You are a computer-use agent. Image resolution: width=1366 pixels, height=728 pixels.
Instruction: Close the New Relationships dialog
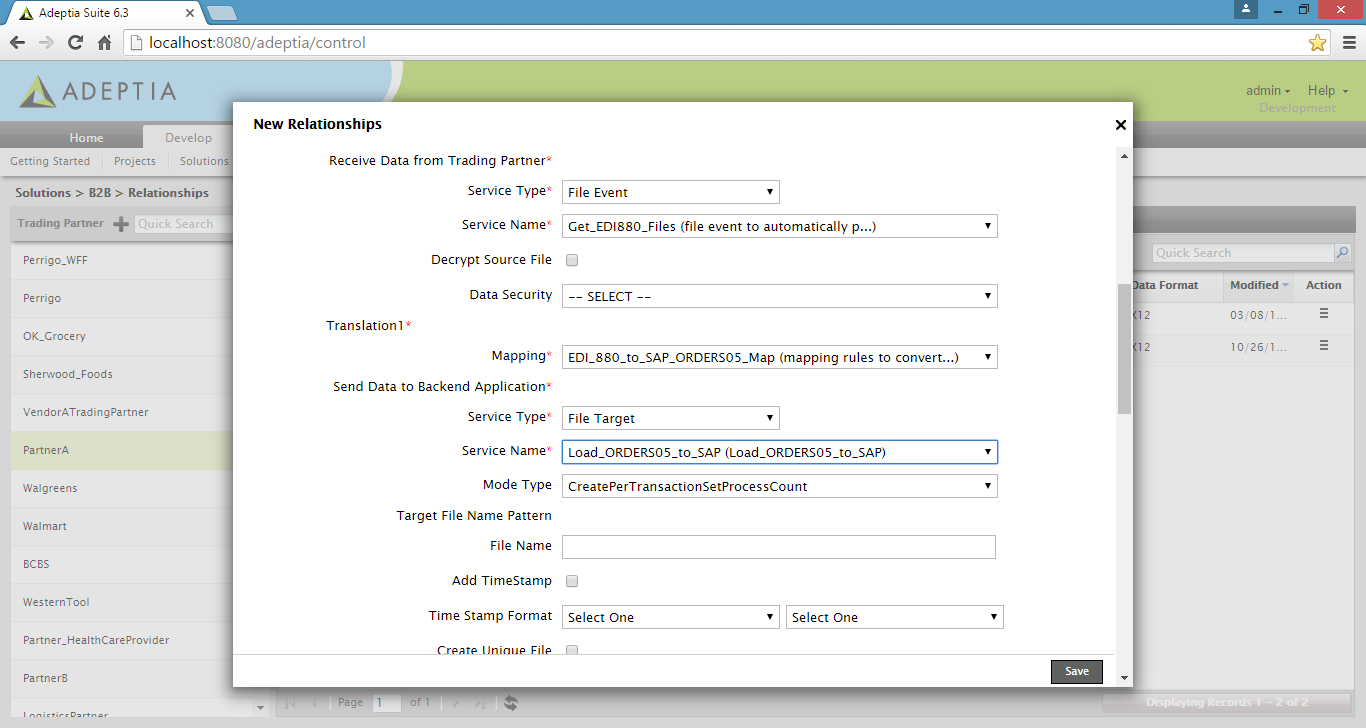1120,125
